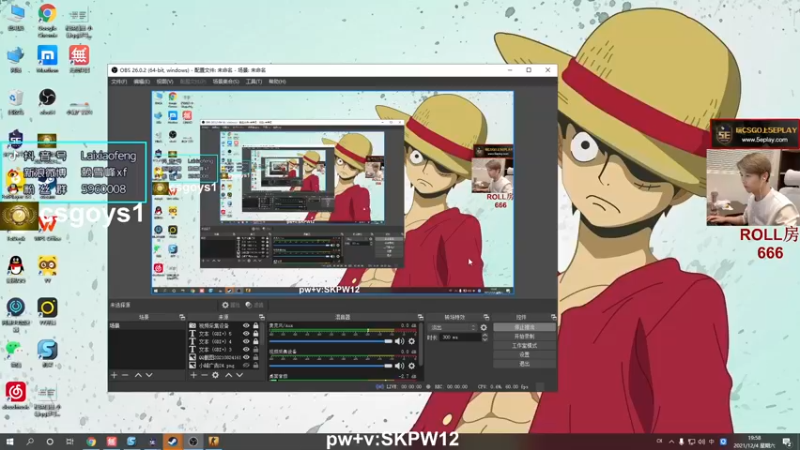Viewport: 800px width, 450px height.
Task: Open Task View on taskbar
Action: [69, 441]
